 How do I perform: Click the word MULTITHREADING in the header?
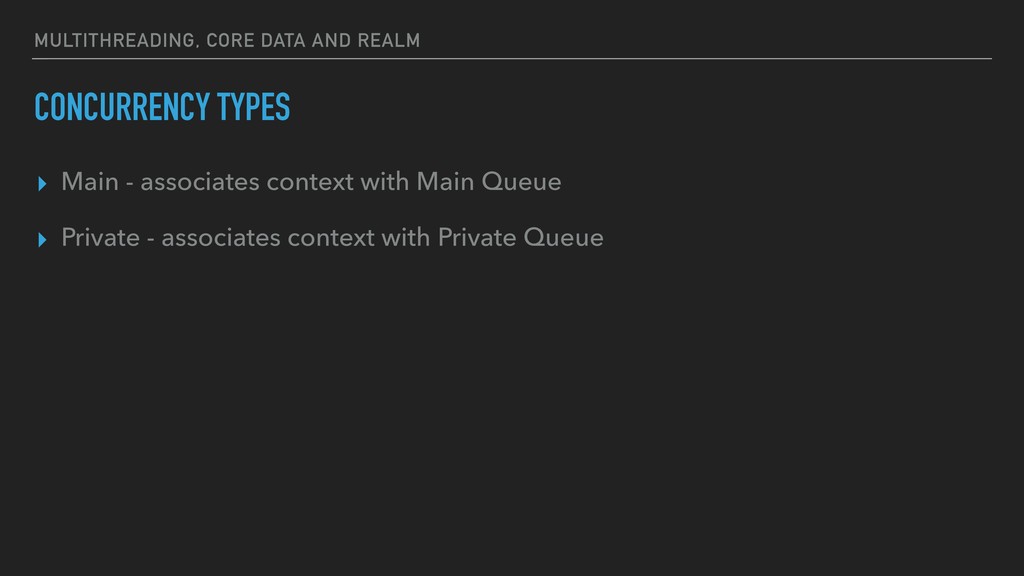pos(115,40)
